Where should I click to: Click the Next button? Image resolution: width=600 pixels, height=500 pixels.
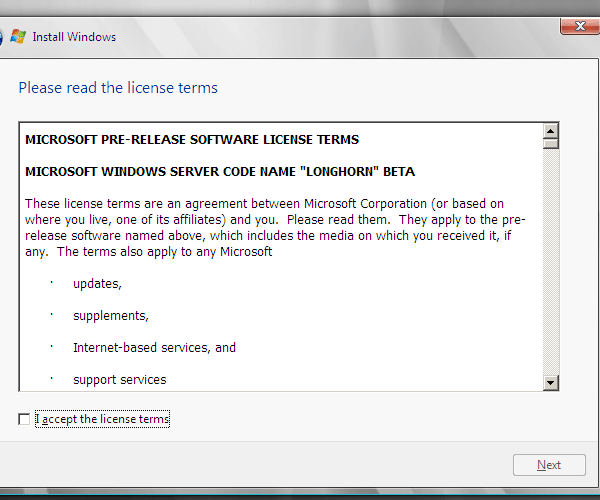[549, 465]
